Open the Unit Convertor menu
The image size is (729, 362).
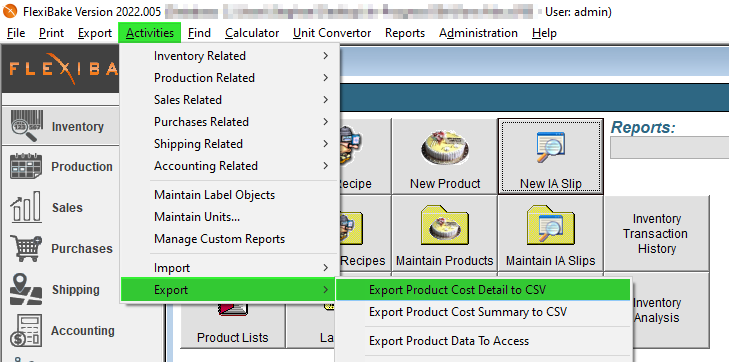[332, 33]
